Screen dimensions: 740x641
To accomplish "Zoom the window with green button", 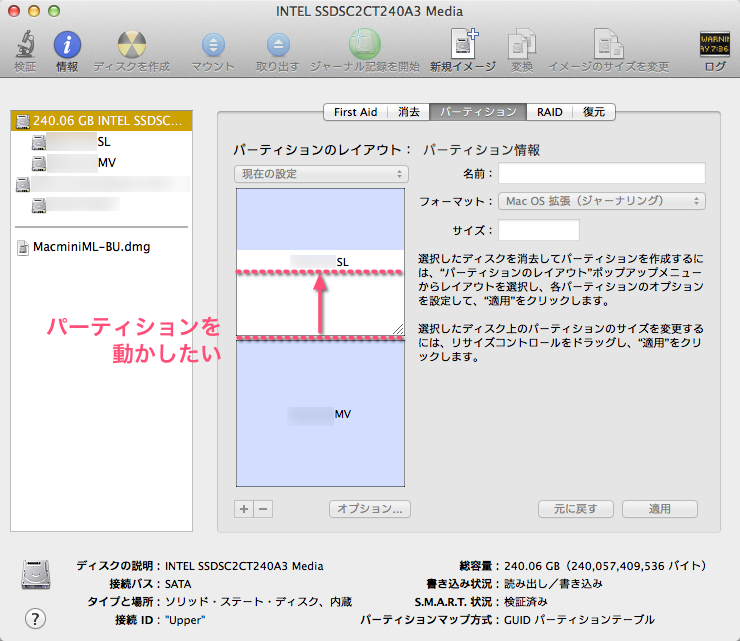I will point(54,11).
